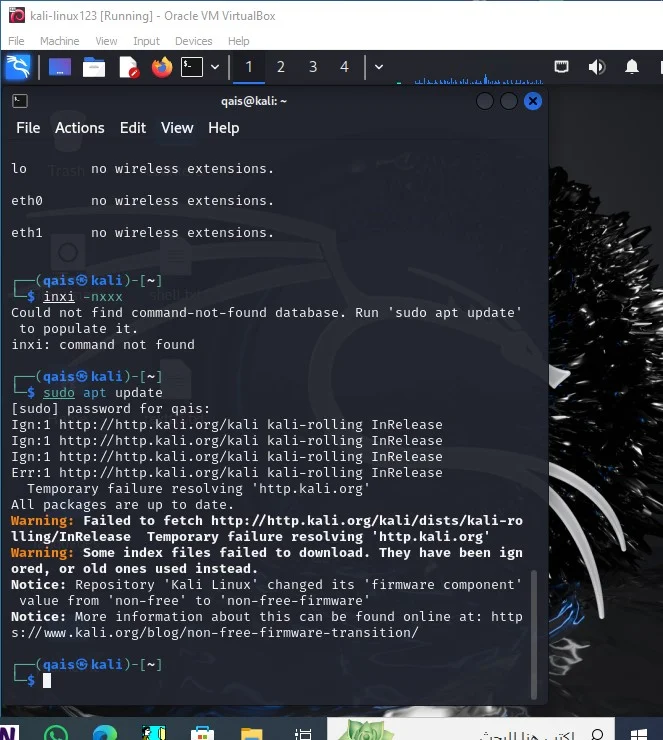Viewport: 663px width, 740px height.
Task: Launch the text editor panel icon
Action: tap(128, 67)
